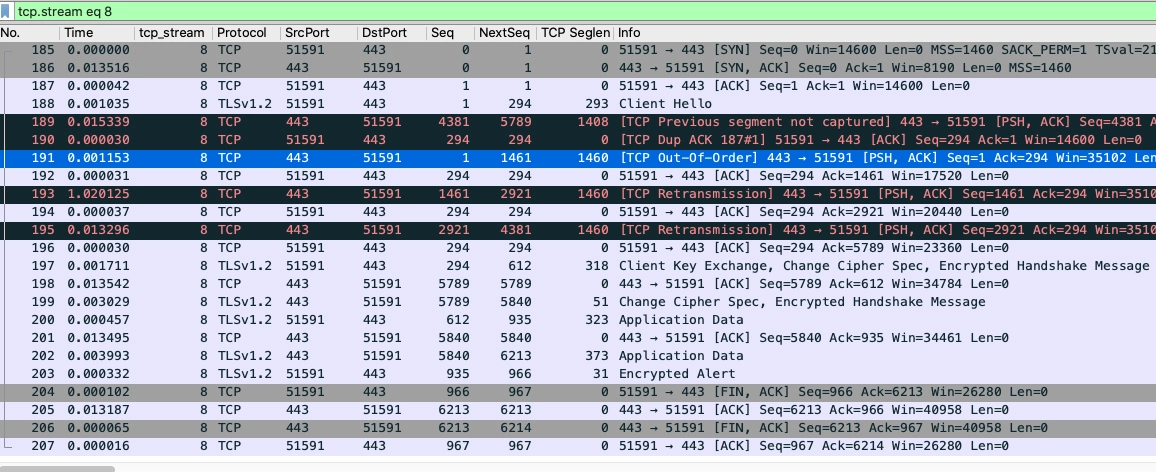Viewport: 1156px width, 472px height.
Task: Select FIN, ACK packet 206
Action: coord(578,428)
